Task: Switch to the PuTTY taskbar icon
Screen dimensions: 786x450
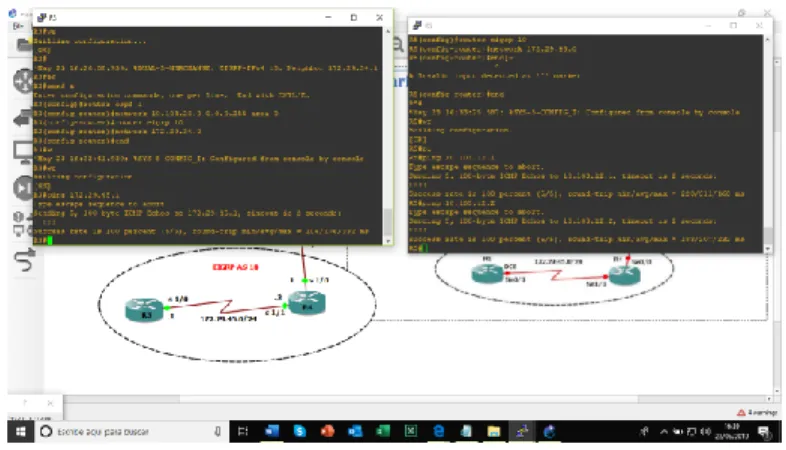Action: [521, 431]
